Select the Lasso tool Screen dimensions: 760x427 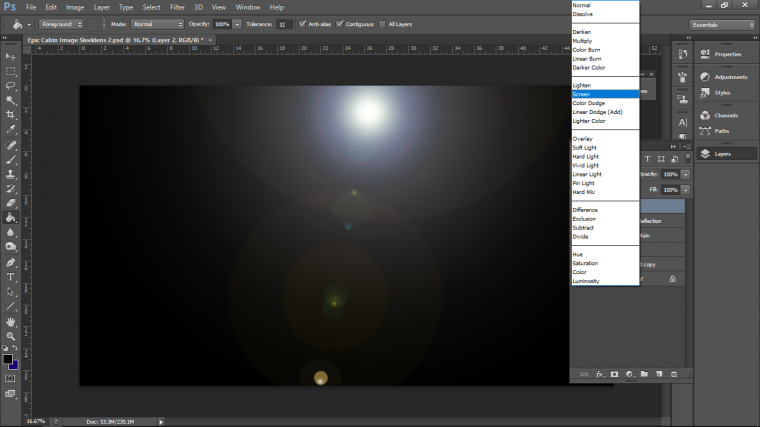point(11,86)
